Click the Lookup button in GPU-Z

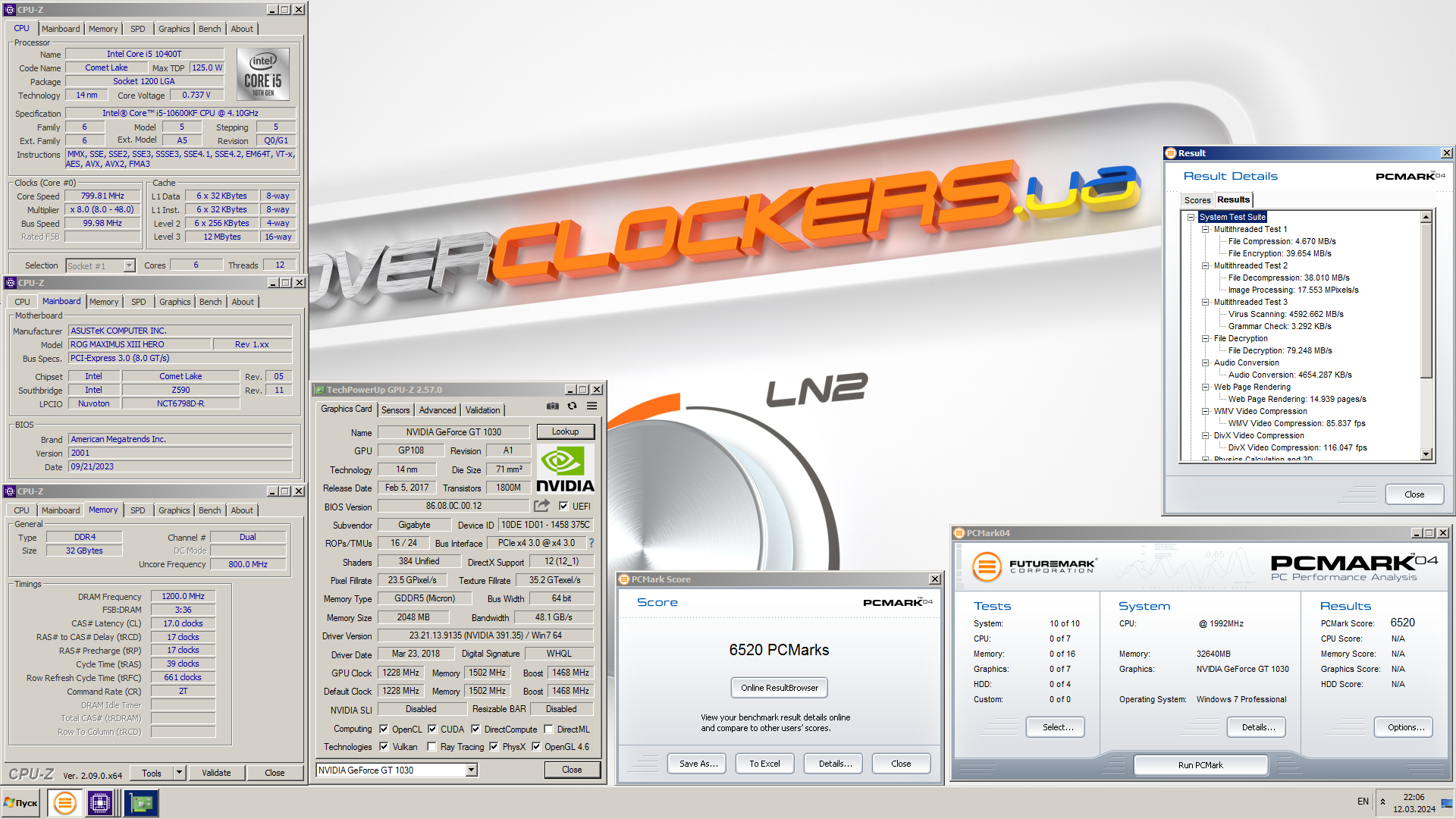tap(566, 431)
